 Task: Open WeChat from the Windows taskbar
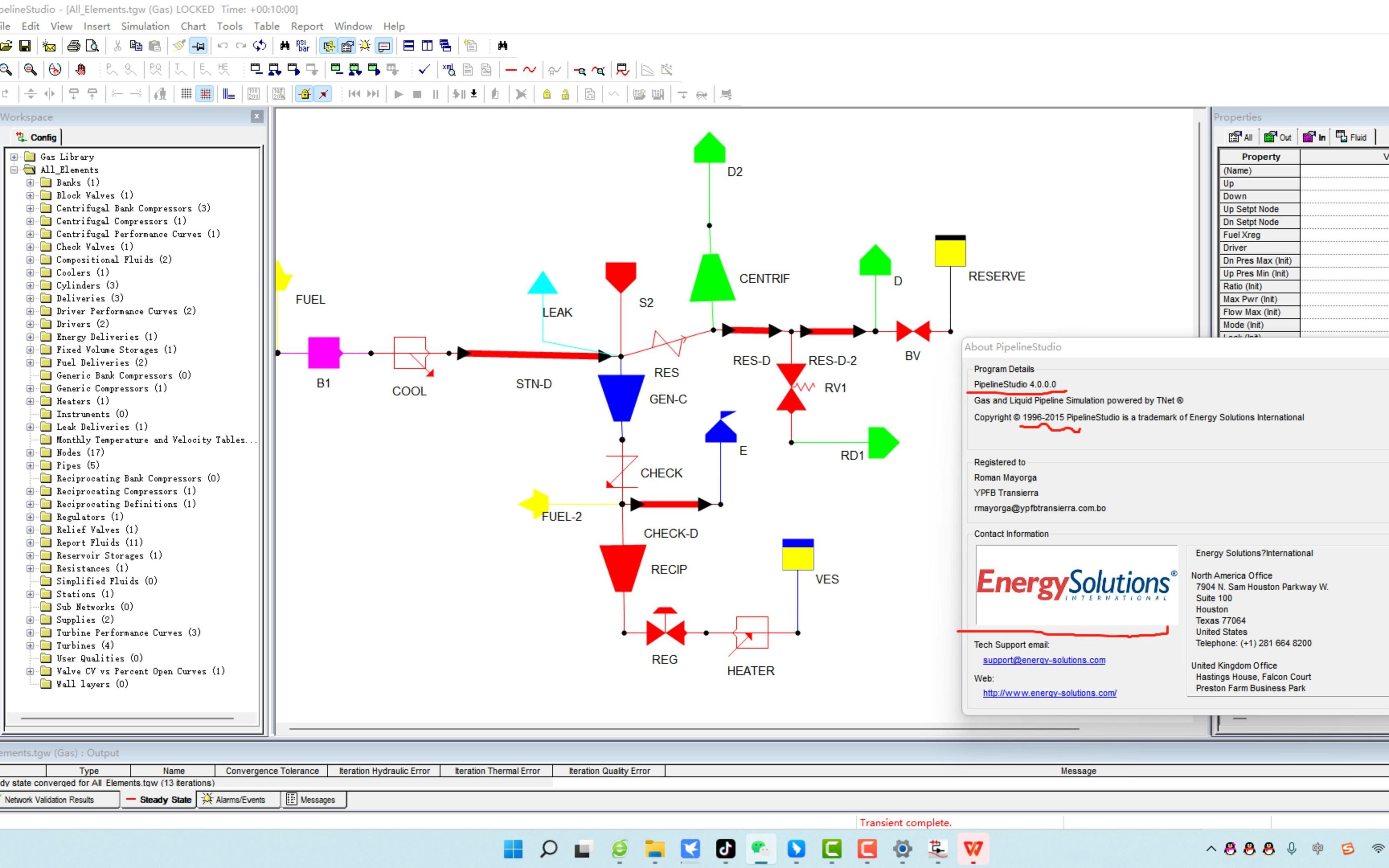coord(760,848)
